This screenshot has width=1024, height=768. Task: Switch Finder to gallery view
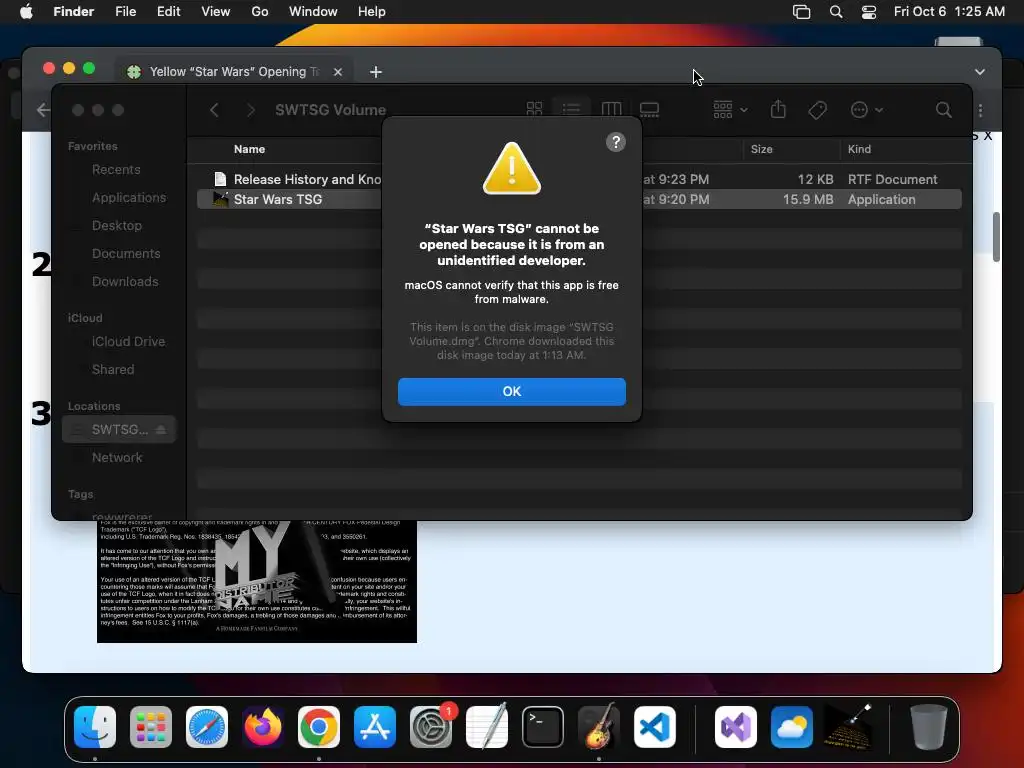pos(649,109)
